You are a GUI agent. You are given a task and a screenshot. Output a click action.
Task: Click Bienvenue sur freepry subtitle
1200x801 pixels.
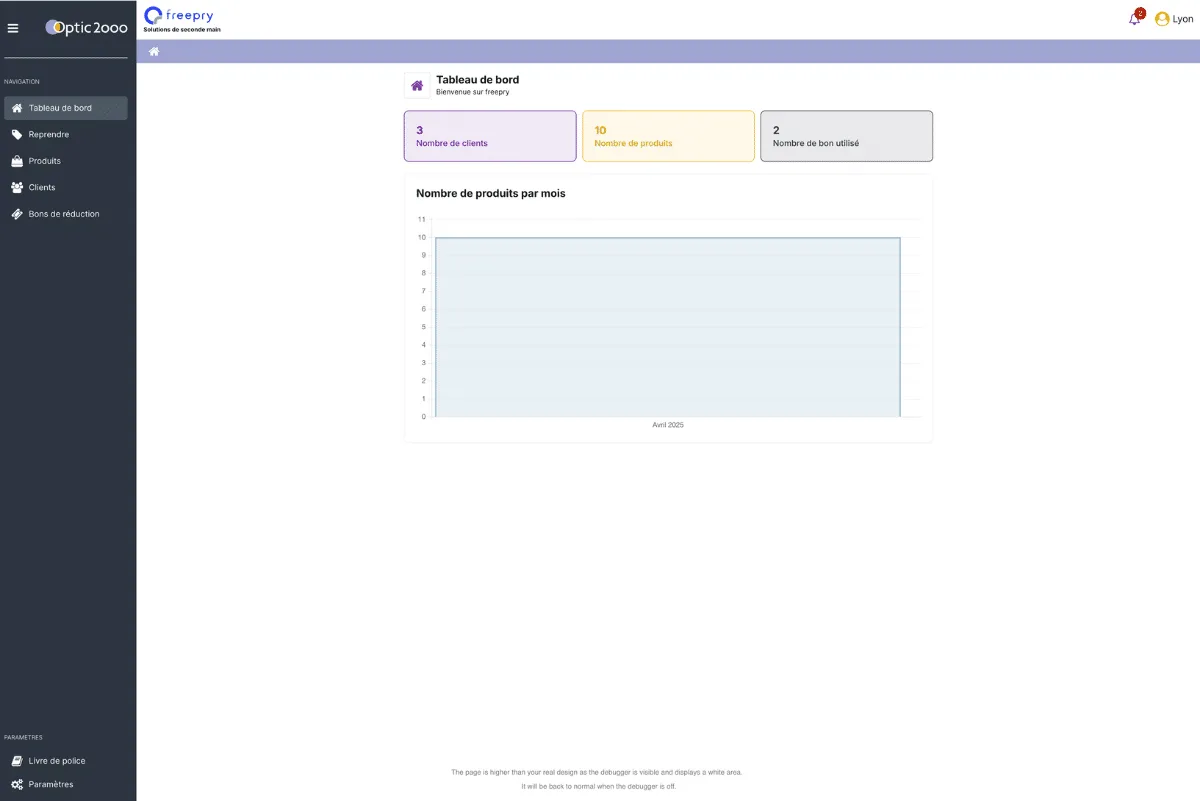click(x=473, y=92)
